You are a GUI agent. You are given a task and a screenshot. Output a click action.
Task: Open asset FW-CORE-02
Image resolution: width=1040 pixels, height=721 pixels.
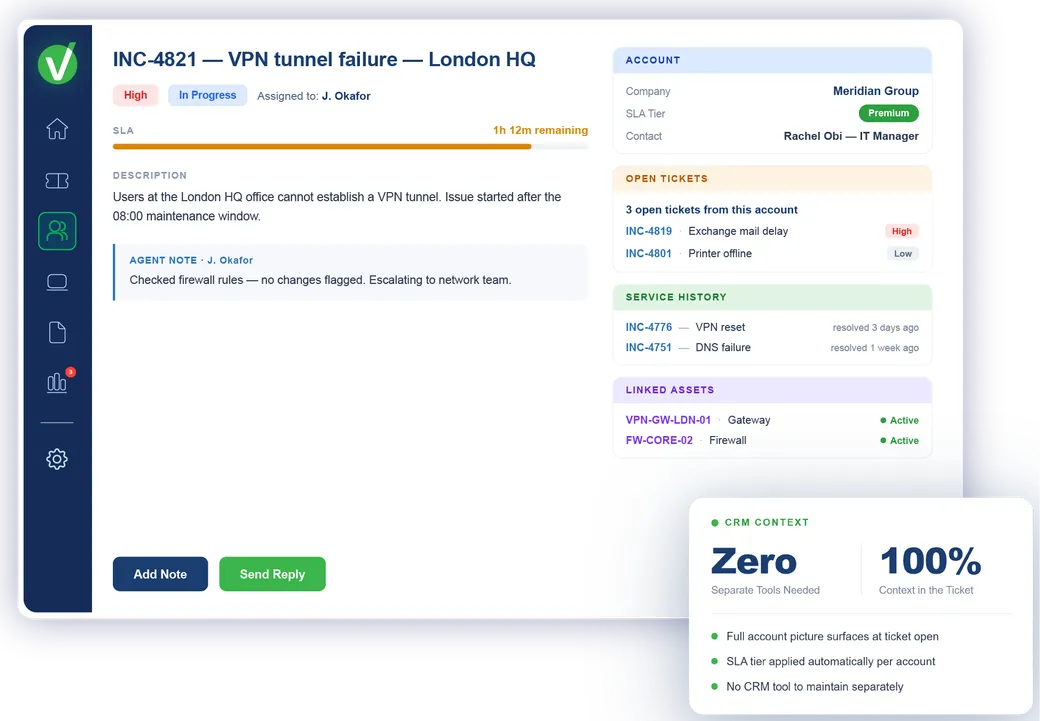click(x=659, y=440)
